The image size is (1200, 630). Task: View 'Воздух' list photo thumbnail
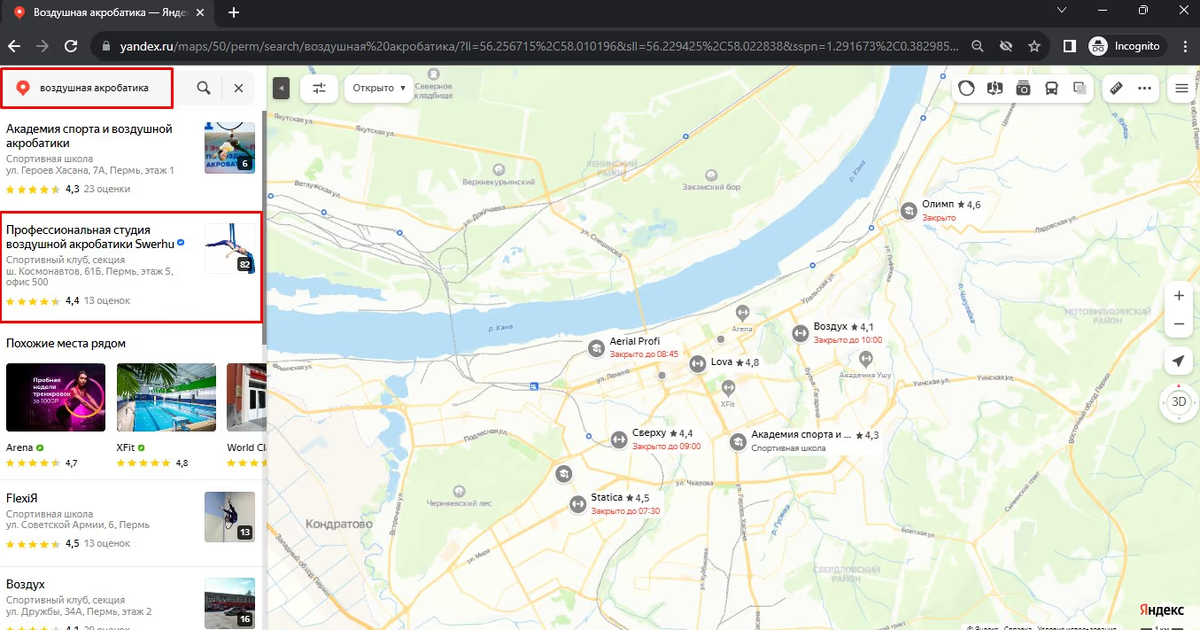[229, 602]
